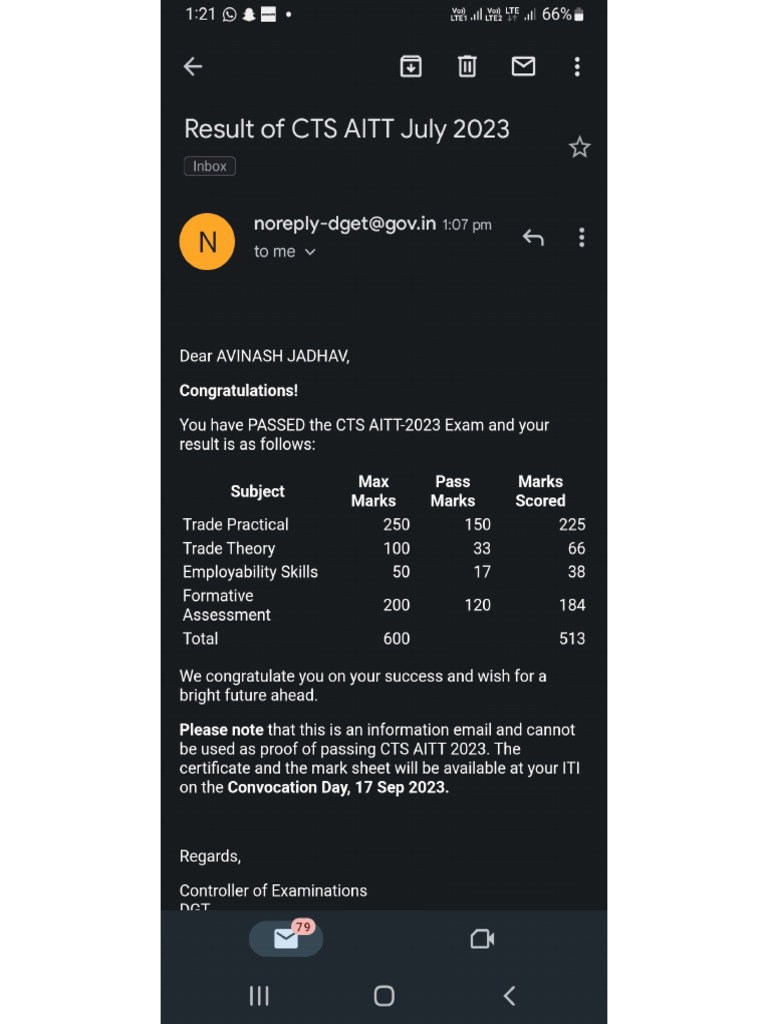768x1024 pixels.
Task: Tap the back arrow to leave the email
Action: click(x=193, y=67)
